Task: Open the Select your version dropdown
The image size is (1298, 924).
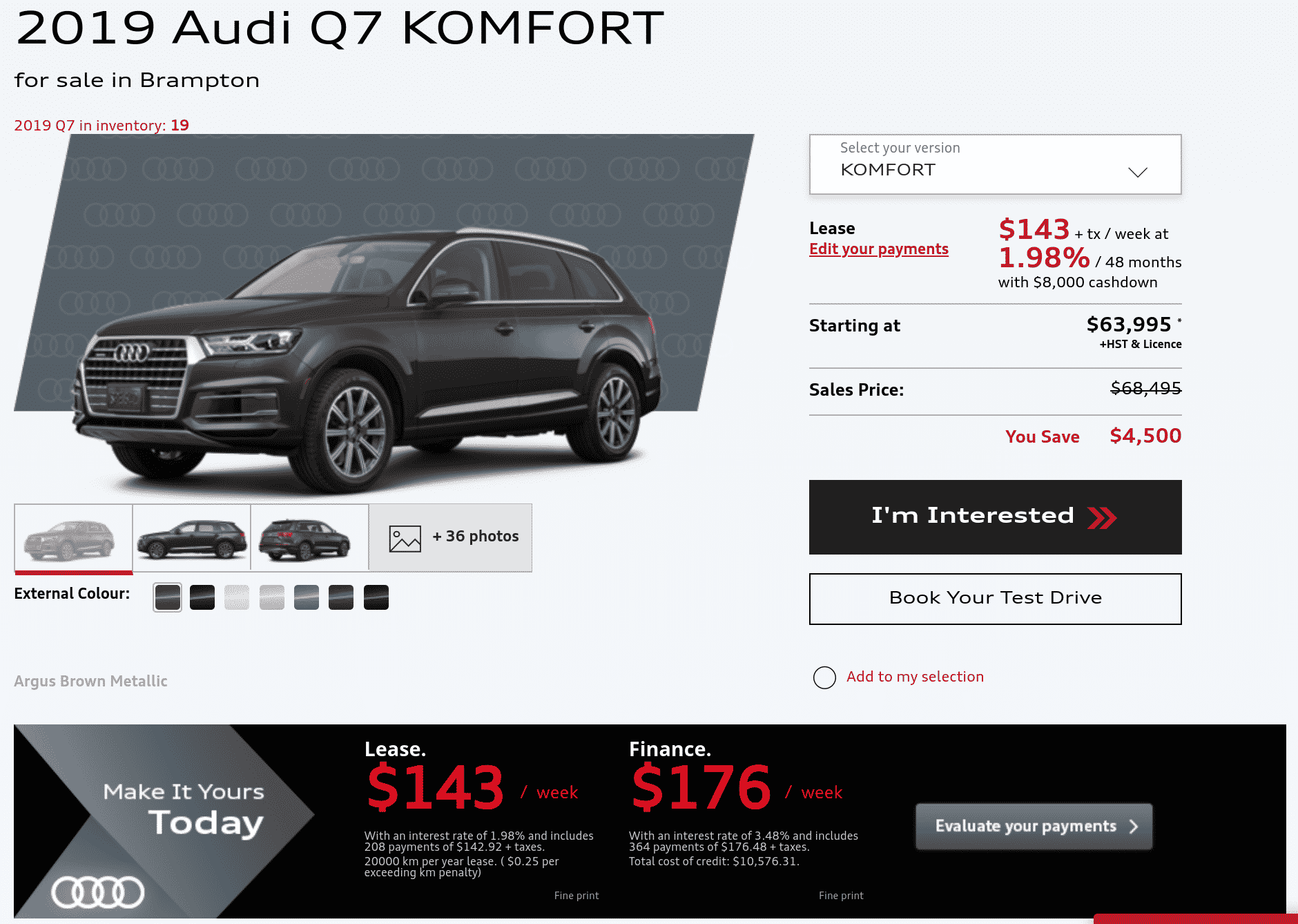Action: tap(995, 164)
